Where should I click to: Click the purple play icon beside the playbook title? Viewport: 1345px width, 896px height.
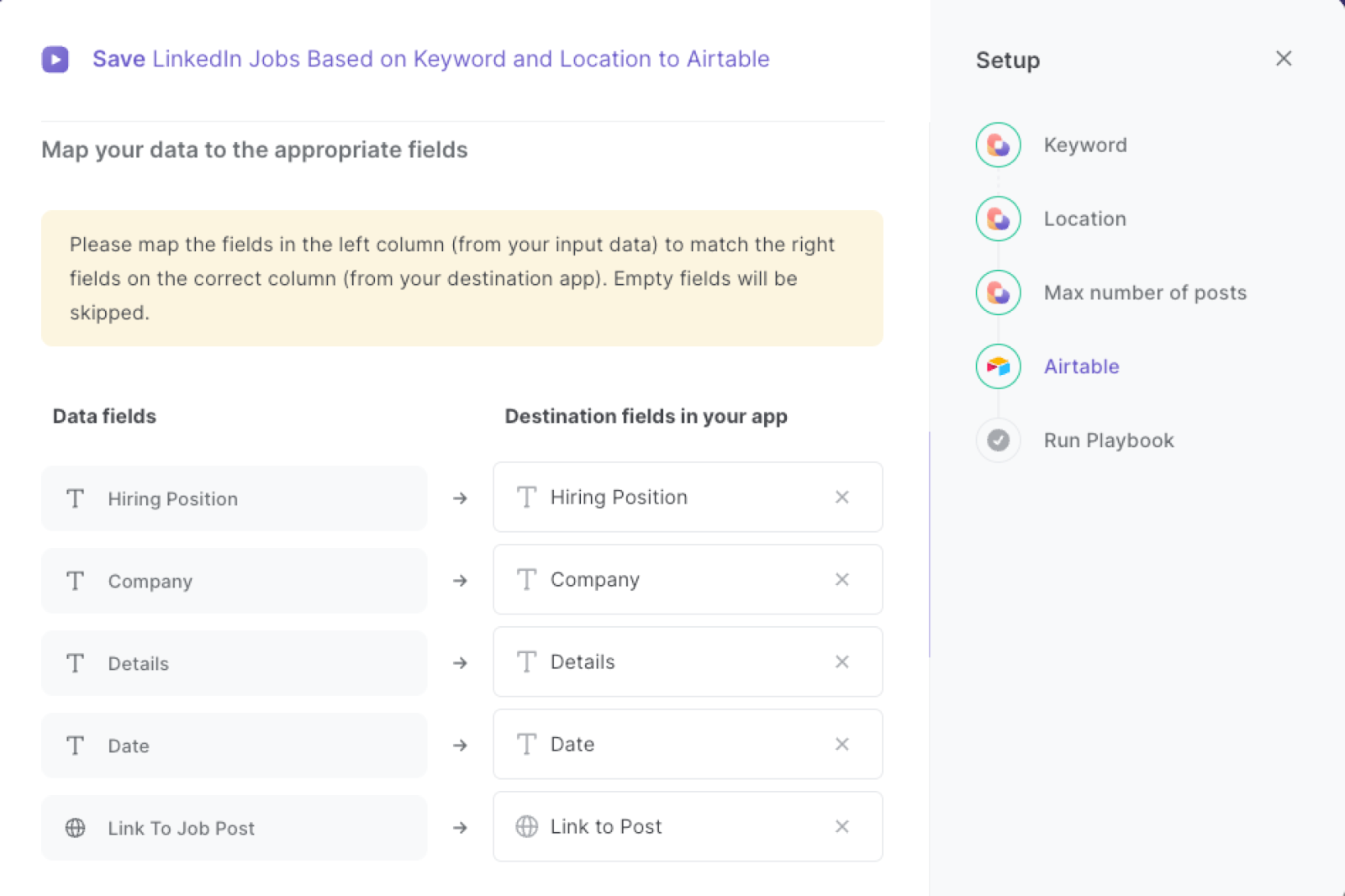(x=55, y=59)
